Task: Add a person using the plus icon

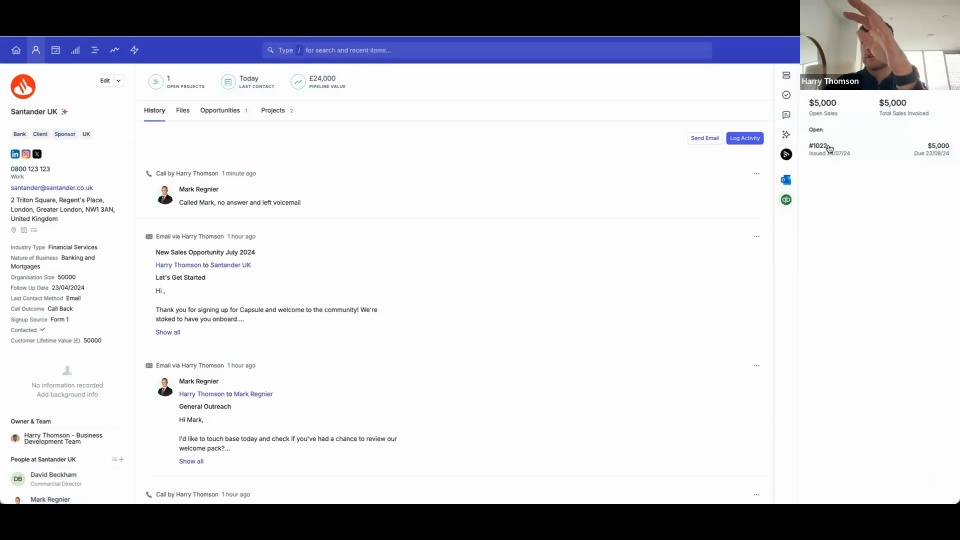Action: [121, 459]
